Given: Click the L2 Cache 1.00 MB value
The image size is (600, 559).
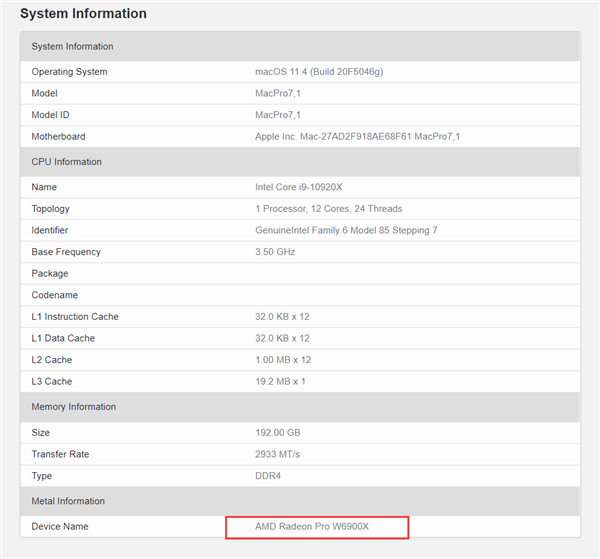Looking at the screenshot, I should click(282, 360).
